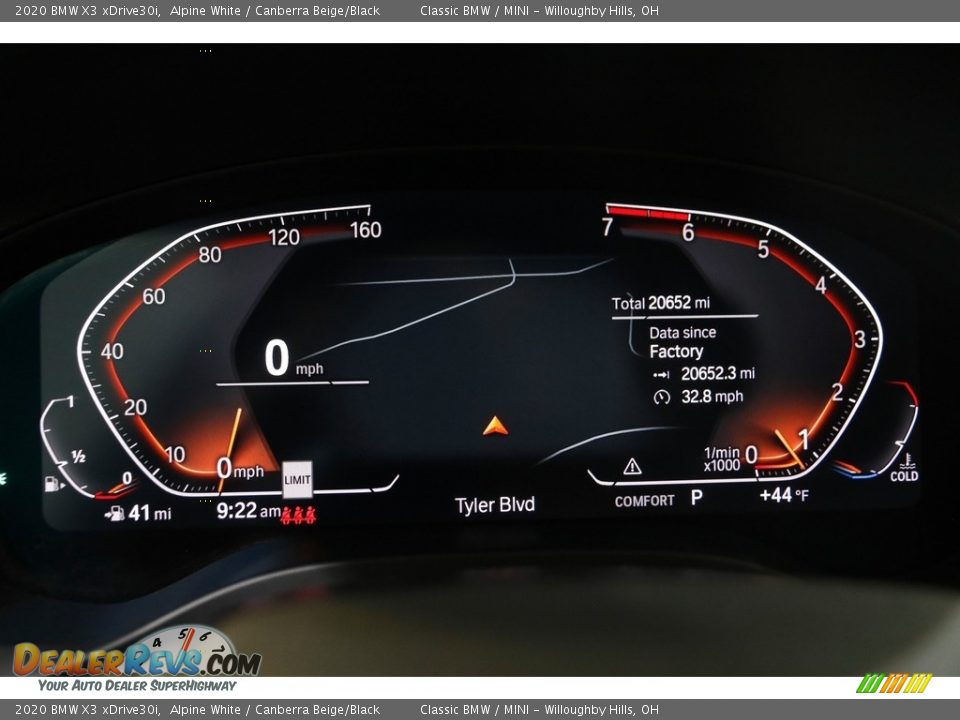Click the red redline zone on the tachometer
The image size is (960, 720).
[x=649, y=212]
